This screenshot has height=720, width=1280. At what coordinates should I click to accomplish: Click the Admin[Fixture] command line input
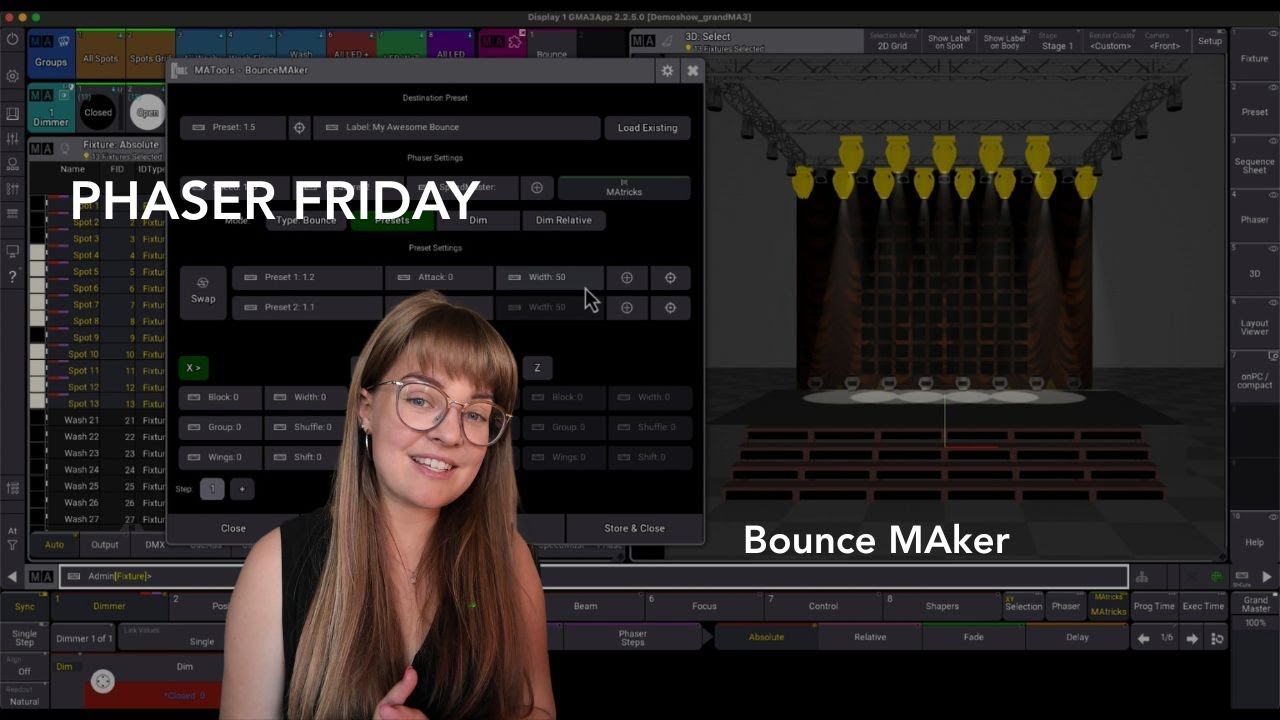(x=594, y=576)
